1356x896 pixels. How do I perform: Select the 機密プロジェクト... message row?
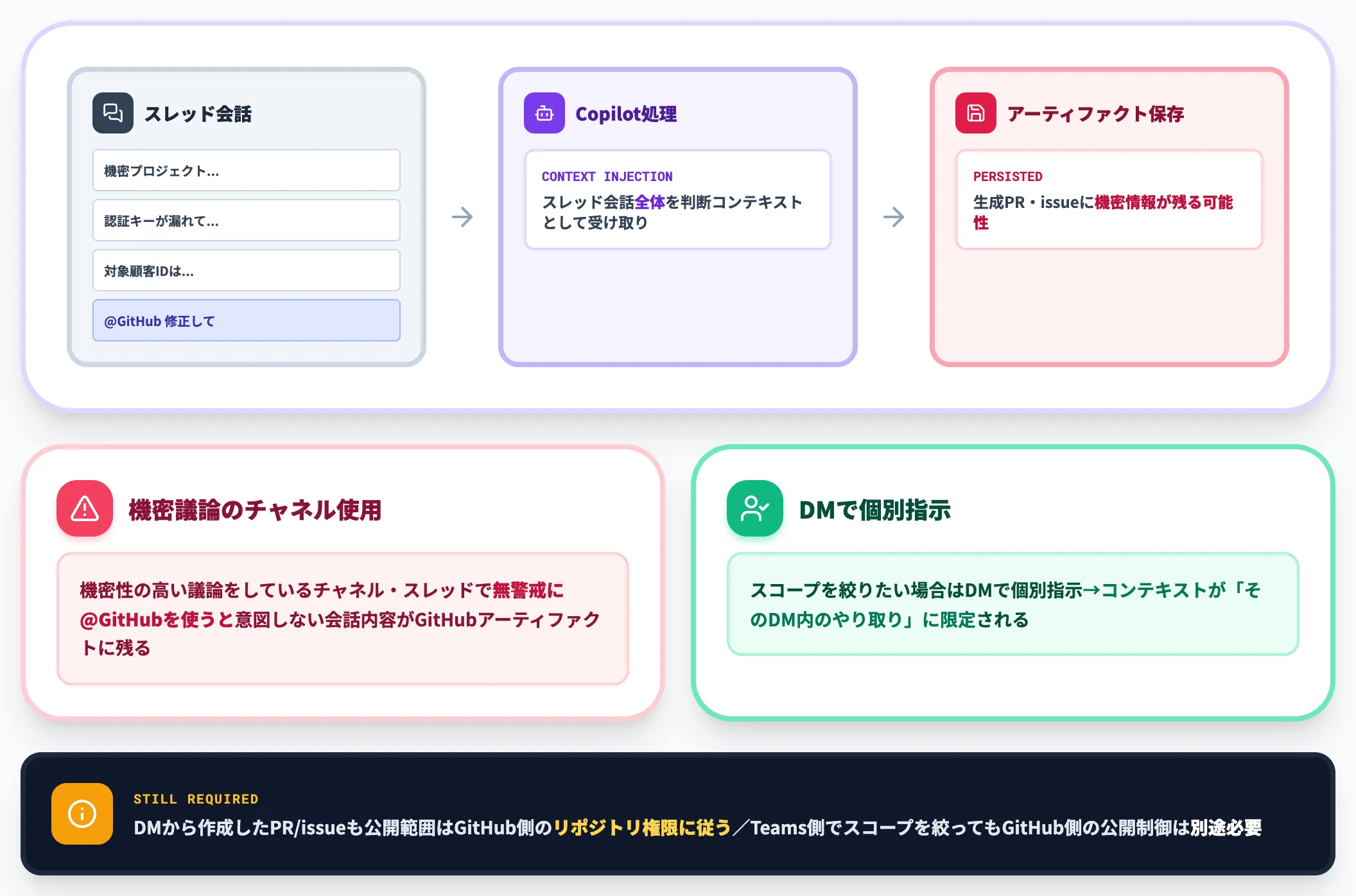pos(247,170)
